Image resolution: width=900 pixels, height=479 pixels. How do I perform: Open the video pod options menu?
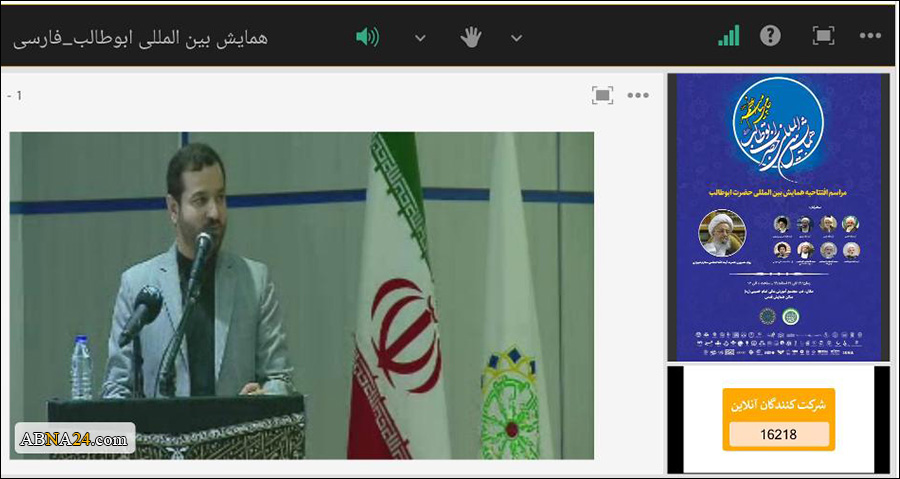[638, 95]
